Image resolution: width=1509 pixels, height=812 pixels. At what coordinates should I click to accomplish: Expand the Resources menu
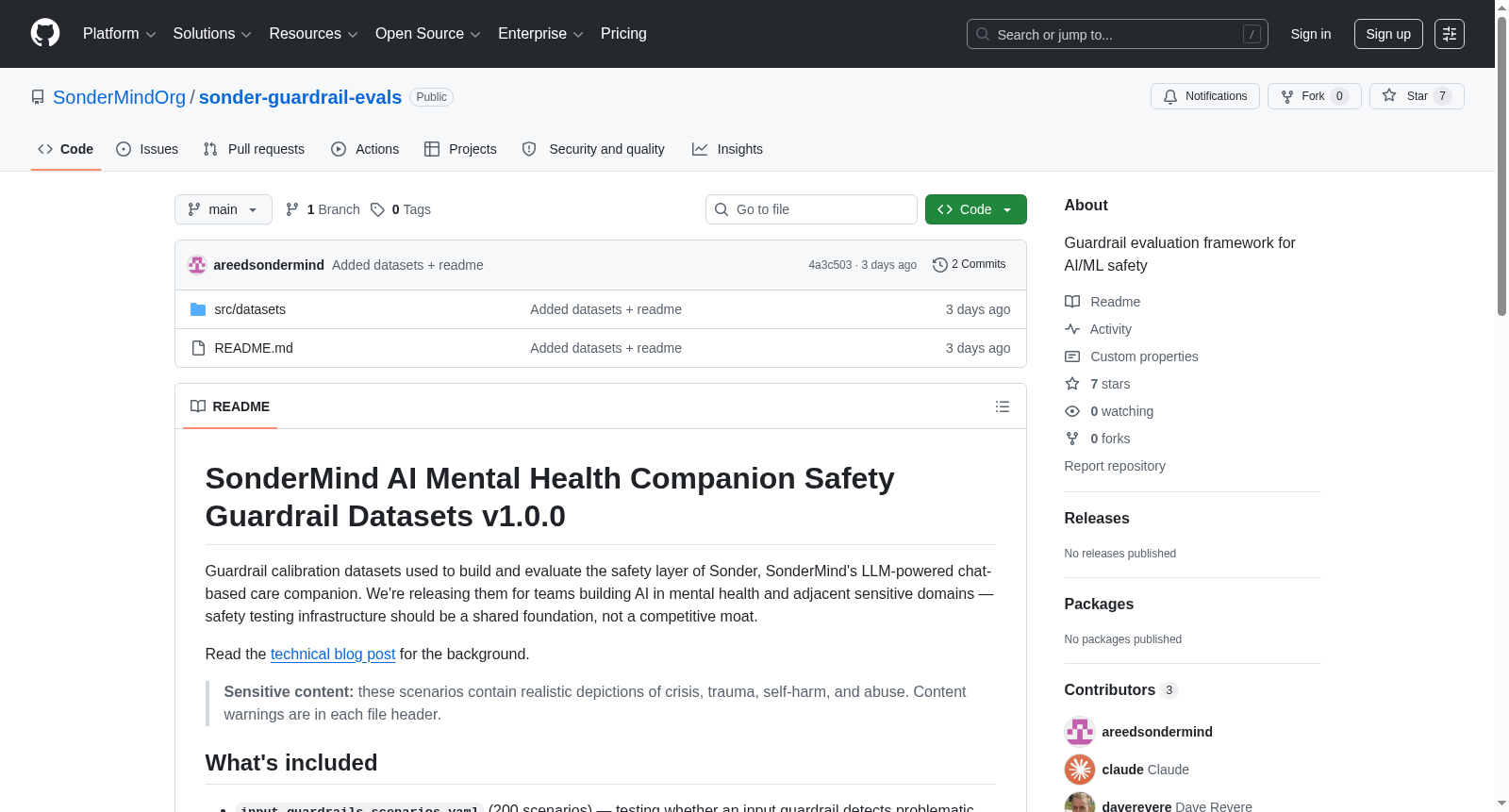[313, 34]
